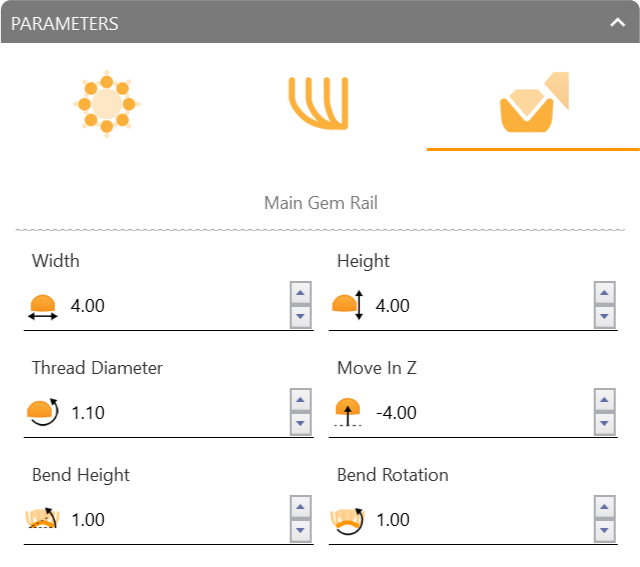Select the Main Gem Rail tab icon

pyautogui.click(x=534, y=102)
